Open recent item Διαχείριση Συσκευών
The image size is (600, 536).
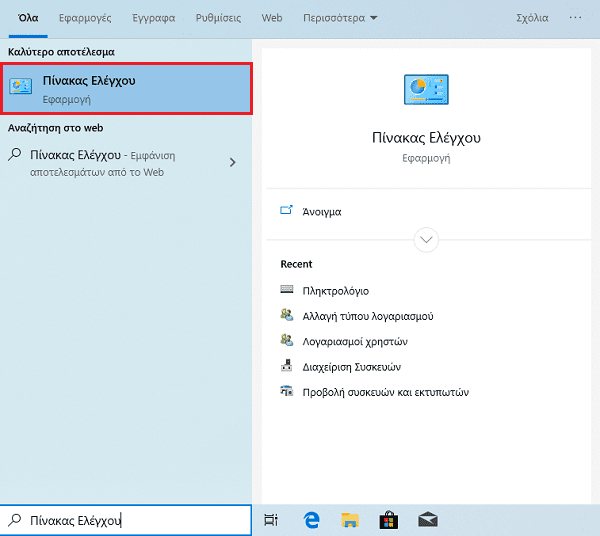pyautogui.click(x=352, y=367)
